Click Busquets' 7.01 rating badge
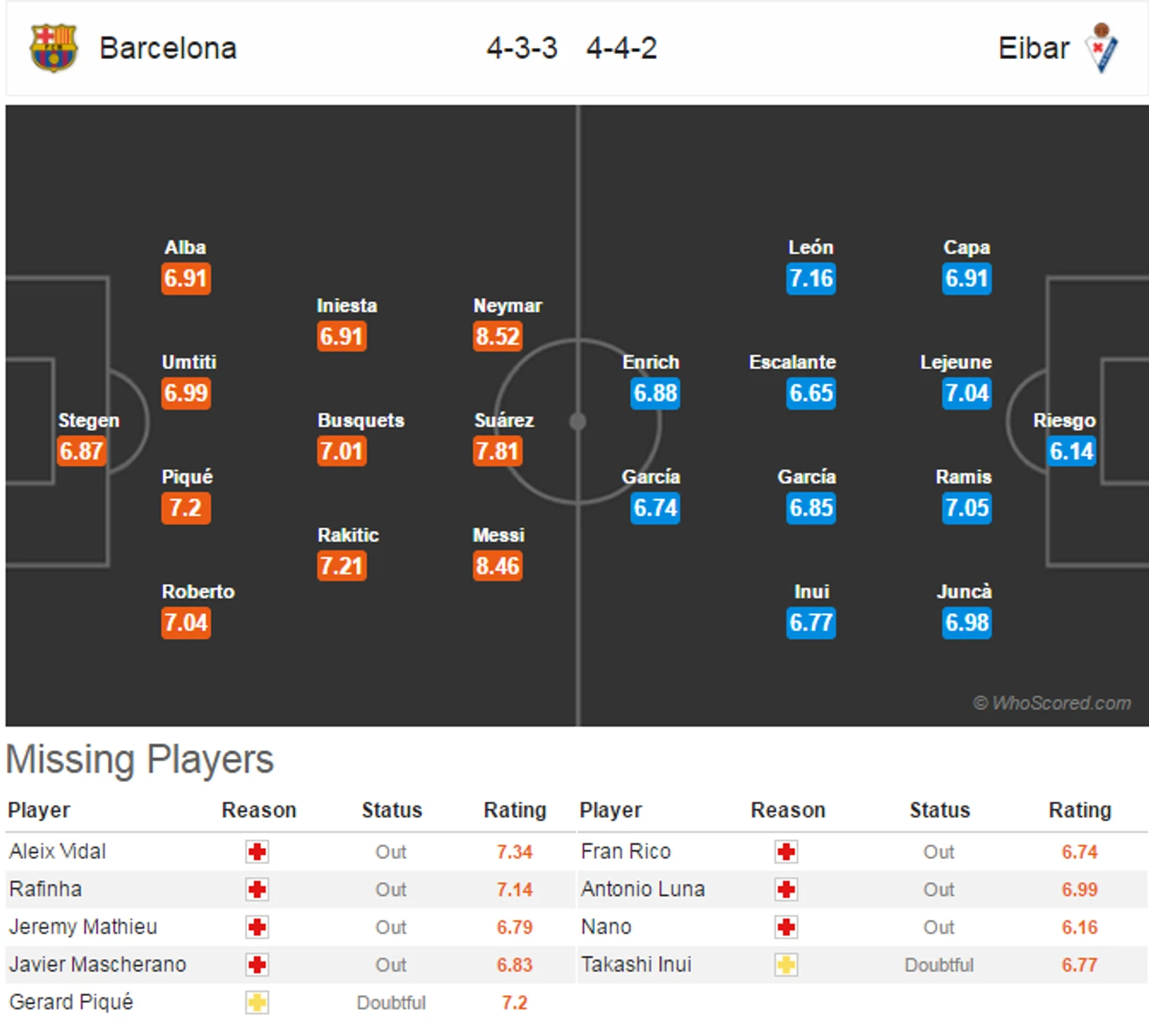The width and height of the screenshot is (1149, 1036). 342,452
